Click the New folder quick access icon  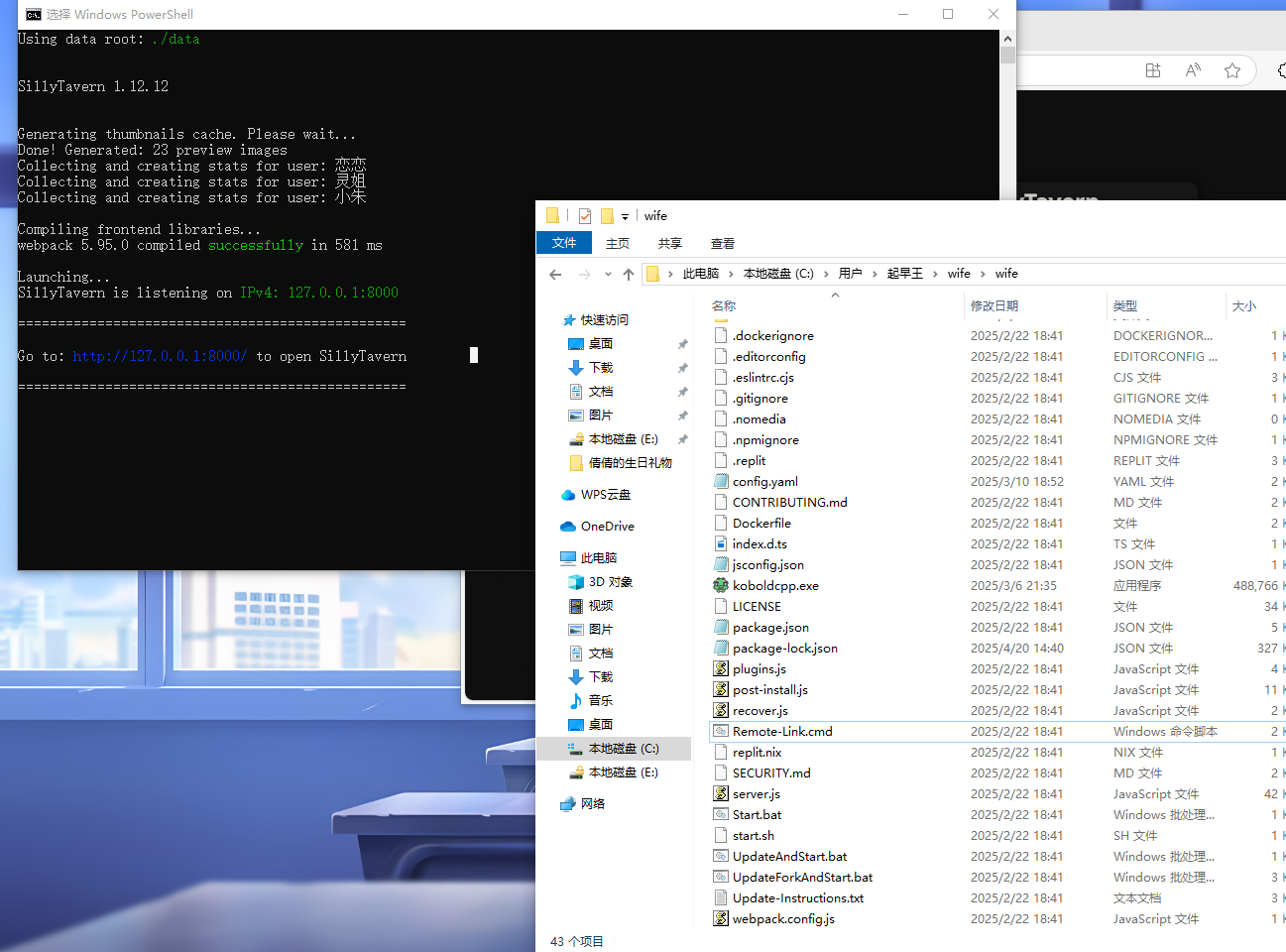click(607, 215)
